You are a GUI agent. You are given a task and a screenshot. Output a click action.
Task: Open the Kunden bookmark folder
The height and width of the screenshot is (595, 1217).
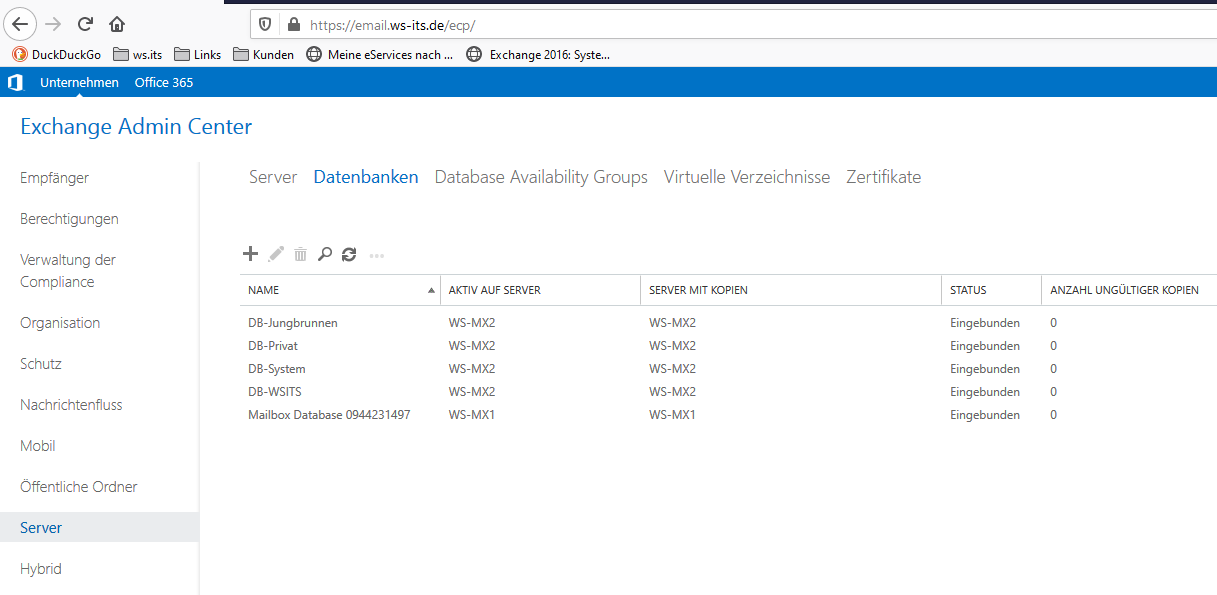264,55
